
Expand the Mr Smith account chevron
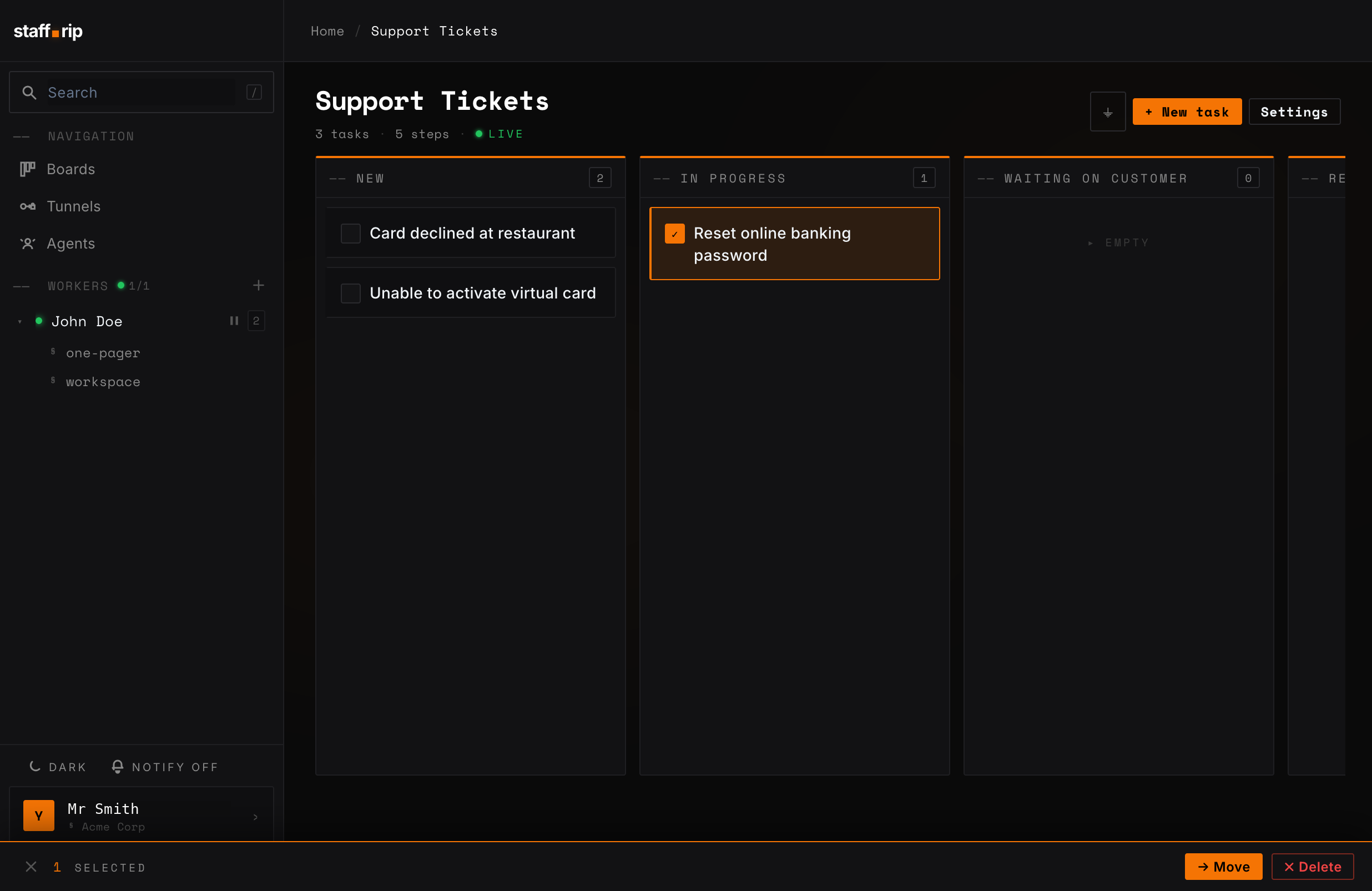pyautogui.click(x=255, y=817)
